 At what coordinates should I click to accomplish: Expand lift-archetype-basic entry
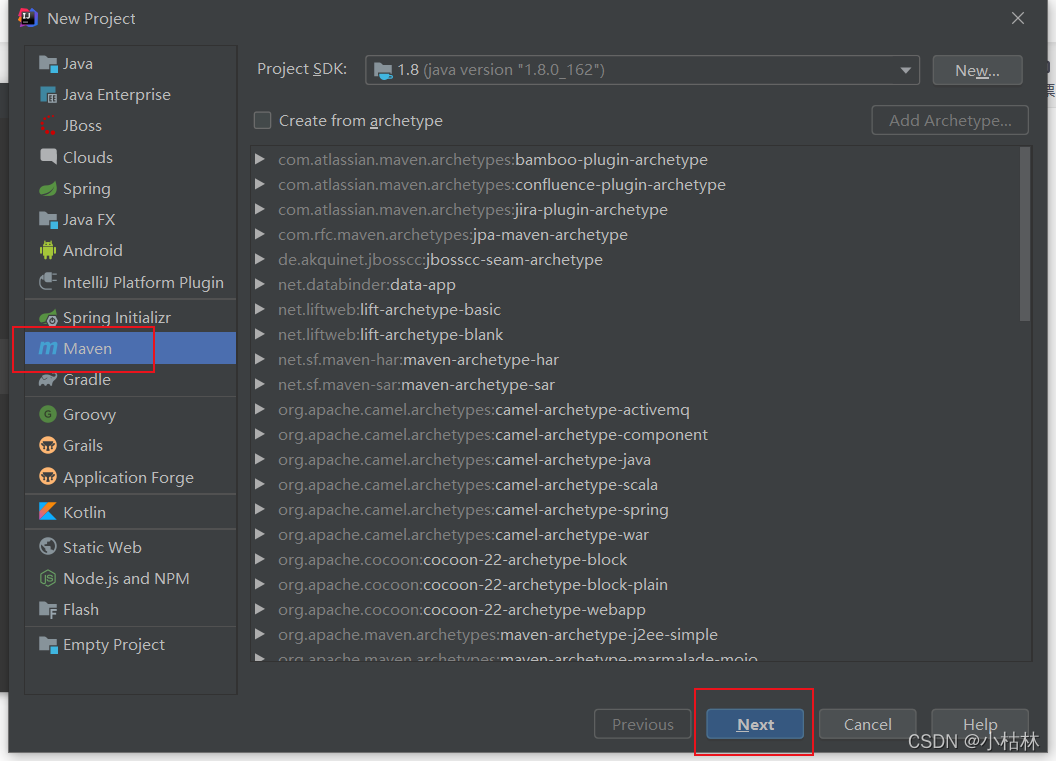260,309
